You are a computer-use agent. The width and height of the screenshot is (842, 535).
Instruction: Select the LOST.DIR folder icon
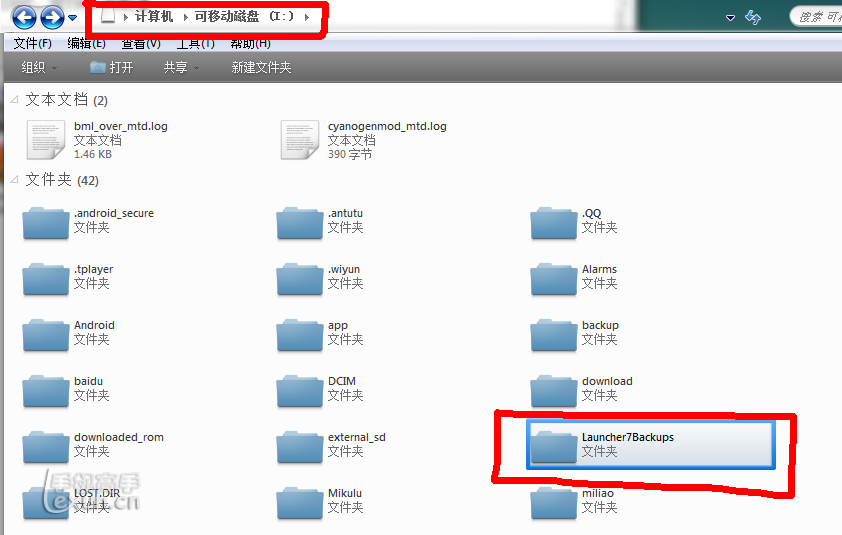click(x=46, y=503)
